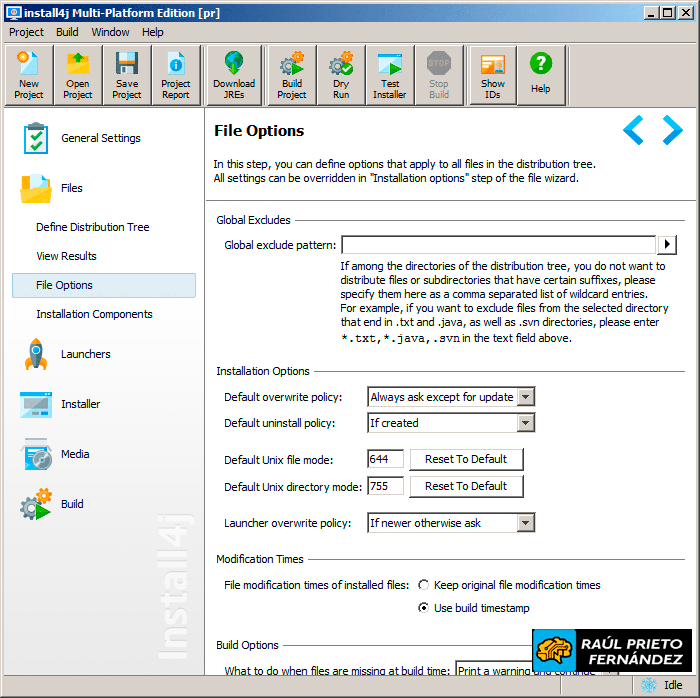This screenshot has height=698, width=700.
Task: Start Build Project from the toolbar
Action: pos(292,75)
